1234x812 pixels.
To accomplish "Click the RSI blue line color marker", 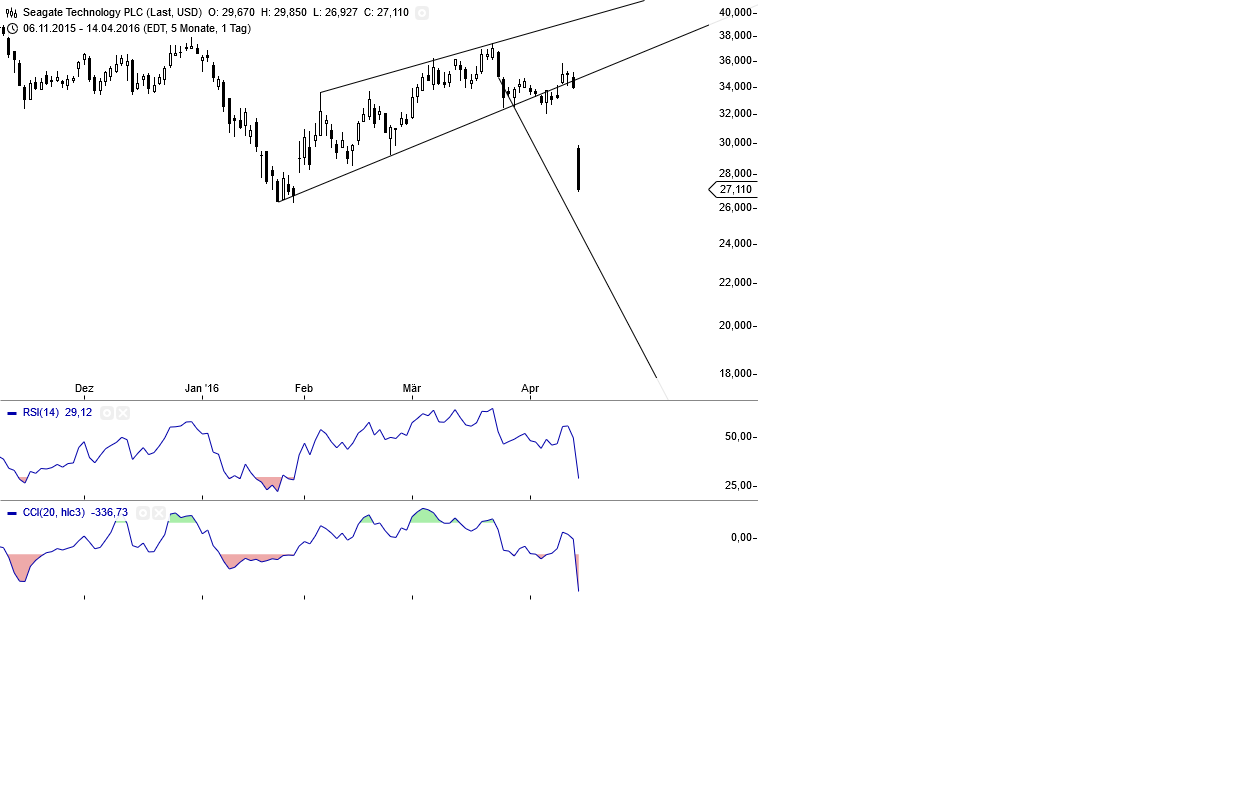I will 12,413.
